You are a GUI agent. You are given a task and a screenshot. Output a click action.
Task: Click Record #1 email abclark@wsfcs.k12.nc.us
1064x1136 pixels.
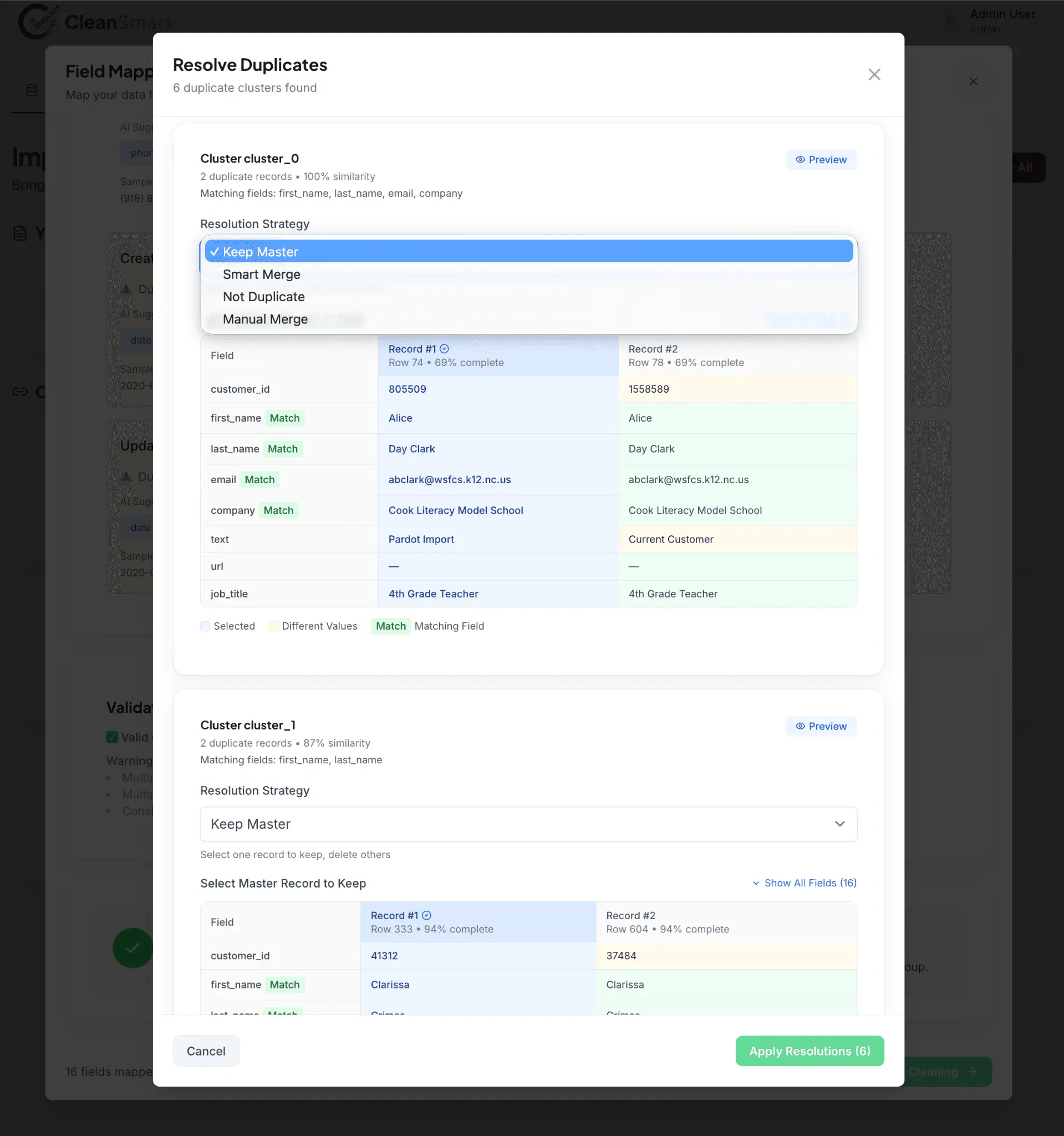[x=450, y=480]
